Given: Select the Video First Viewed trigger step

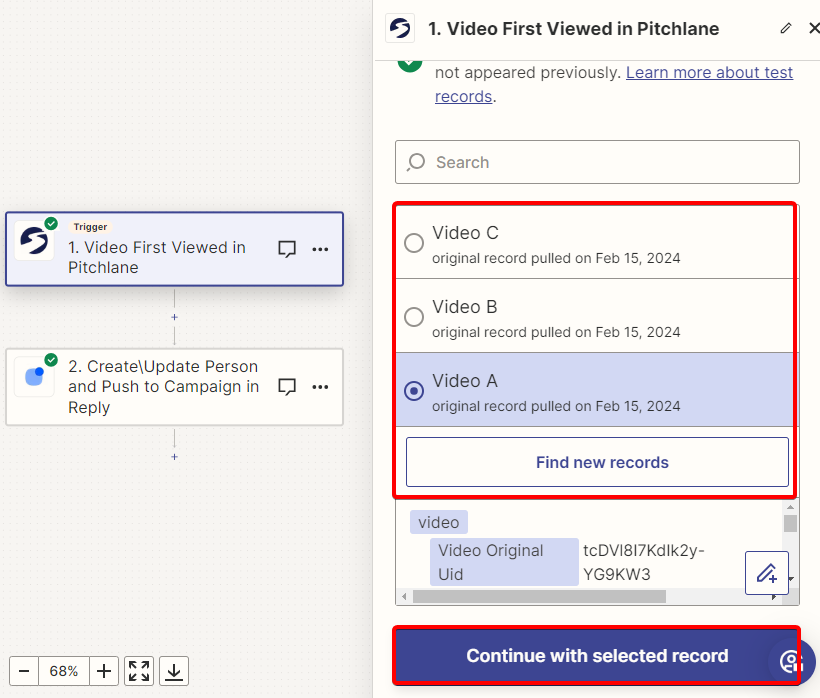Looking at the screenshot, I should click(x=174, y=249).
